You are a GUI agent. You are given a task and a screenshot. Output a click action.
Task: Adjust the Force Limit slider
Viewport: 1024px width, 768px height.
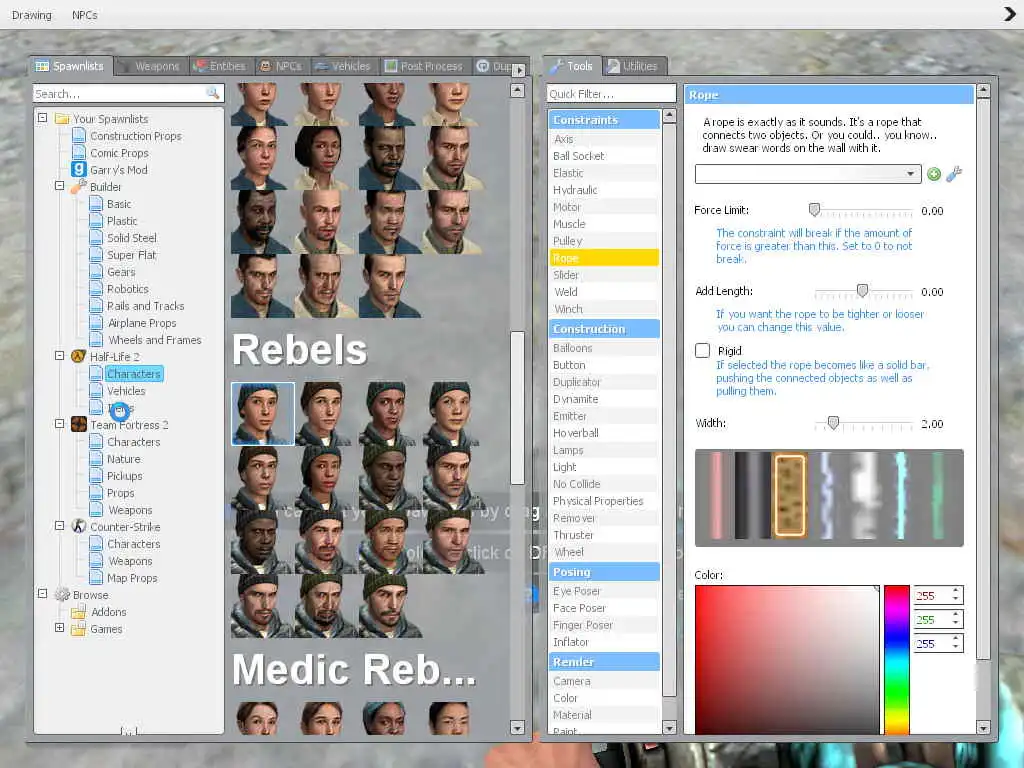tap(814, 210)
